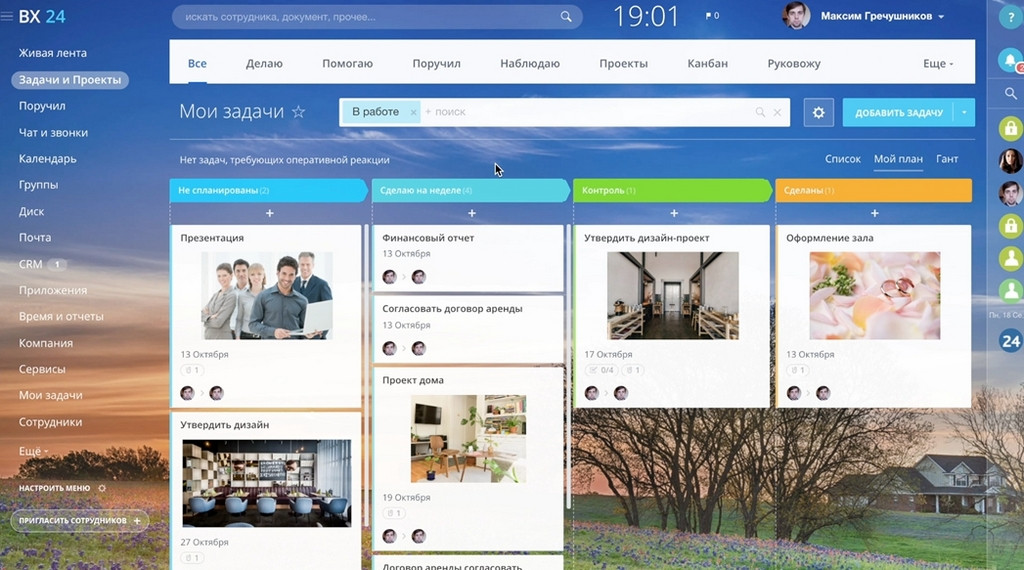Switch to the Наблюдаю tab
Screen dimensions: 1024x570
pyautogui.click(x=530, y=63)
